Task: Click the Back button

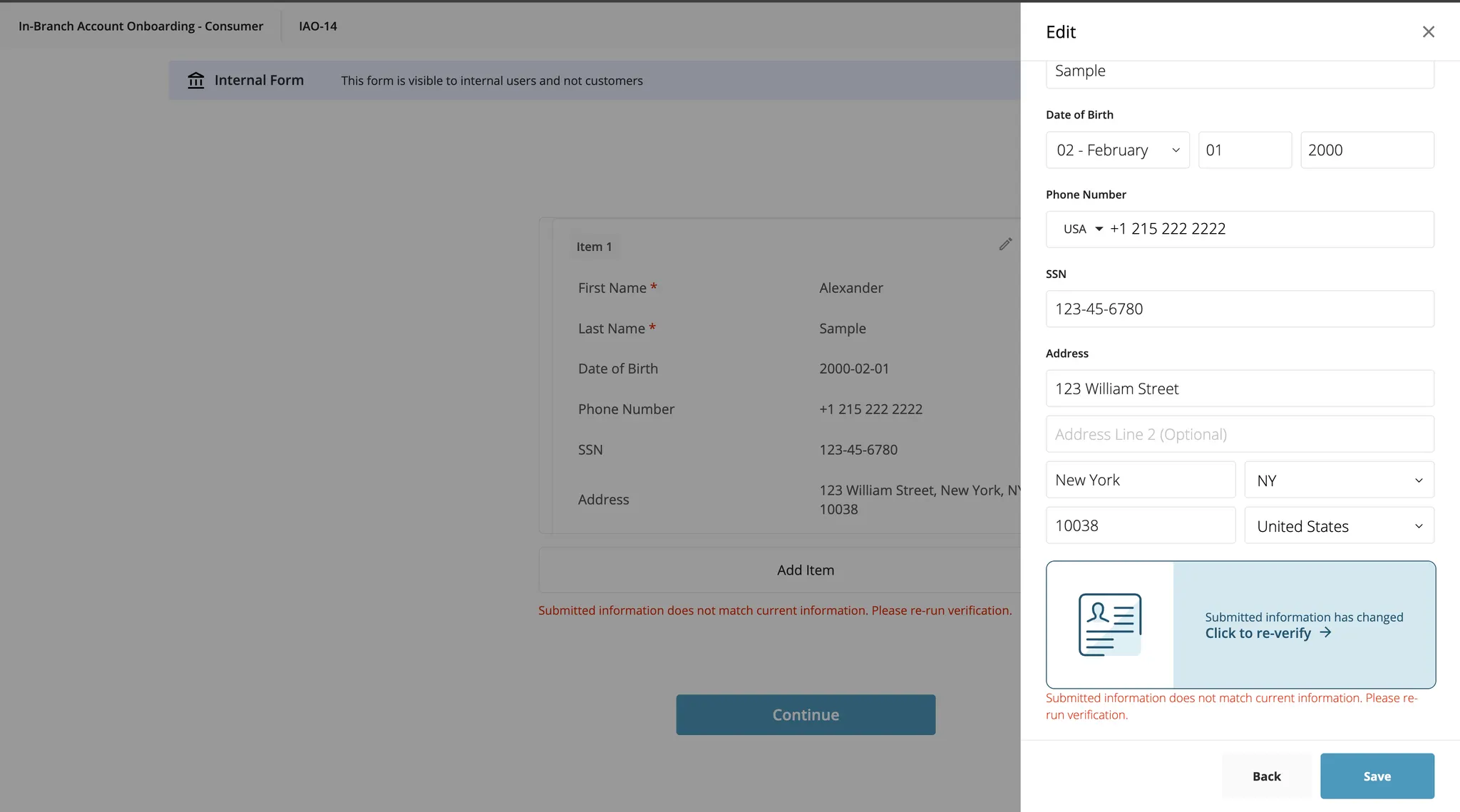Action: (1266, 776)
